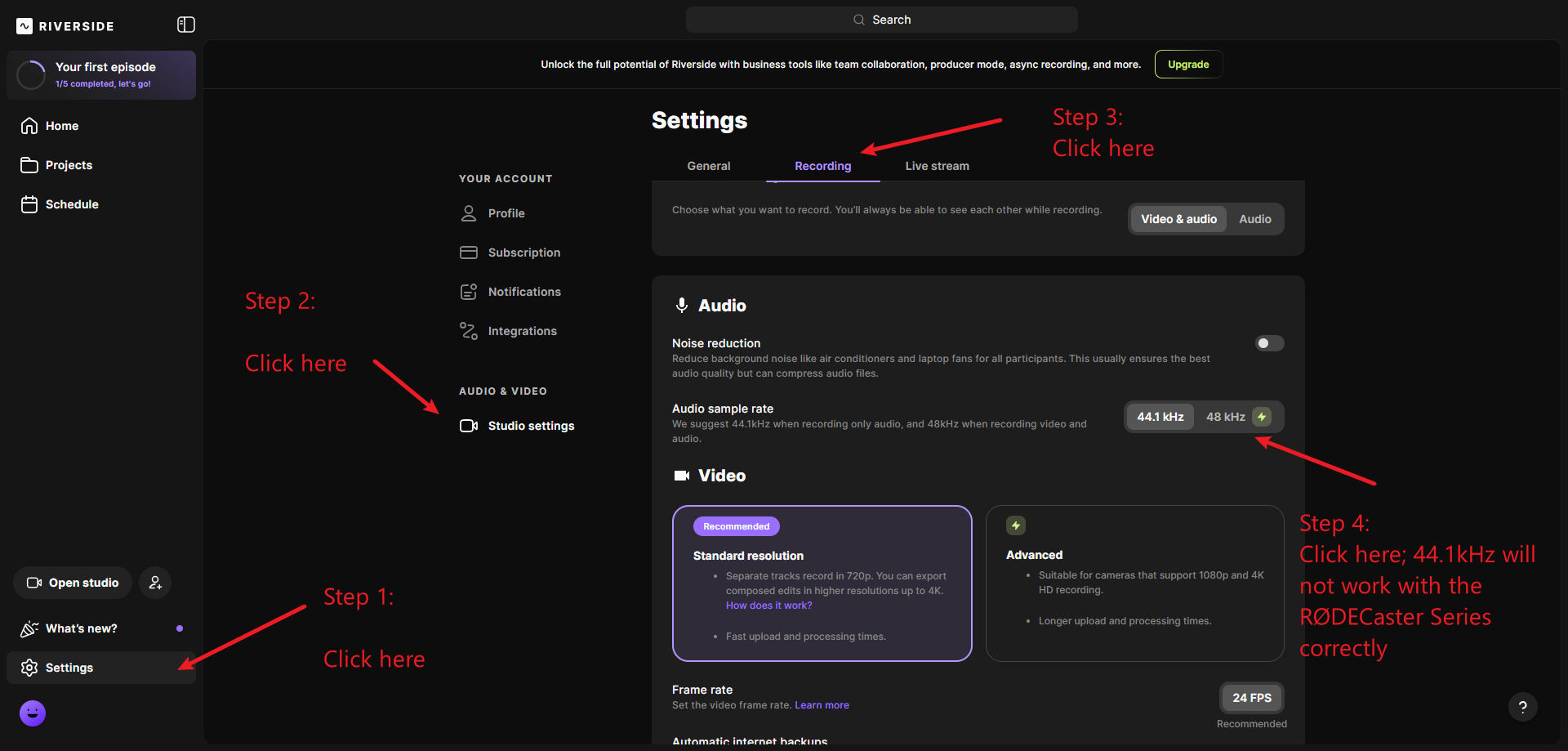1568x751 pixels.
Task: Choose Audio only recording mode
Action: pos(1255,219)
